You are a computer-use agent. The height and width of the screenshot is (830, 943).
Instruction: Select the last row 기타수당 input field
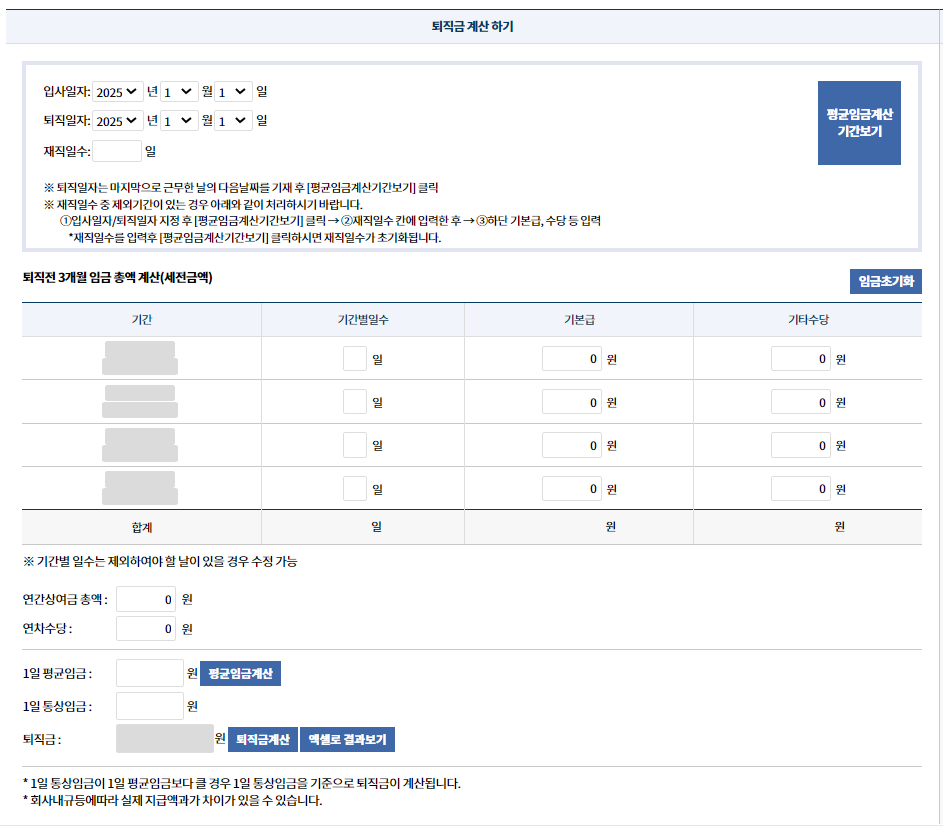799,489
